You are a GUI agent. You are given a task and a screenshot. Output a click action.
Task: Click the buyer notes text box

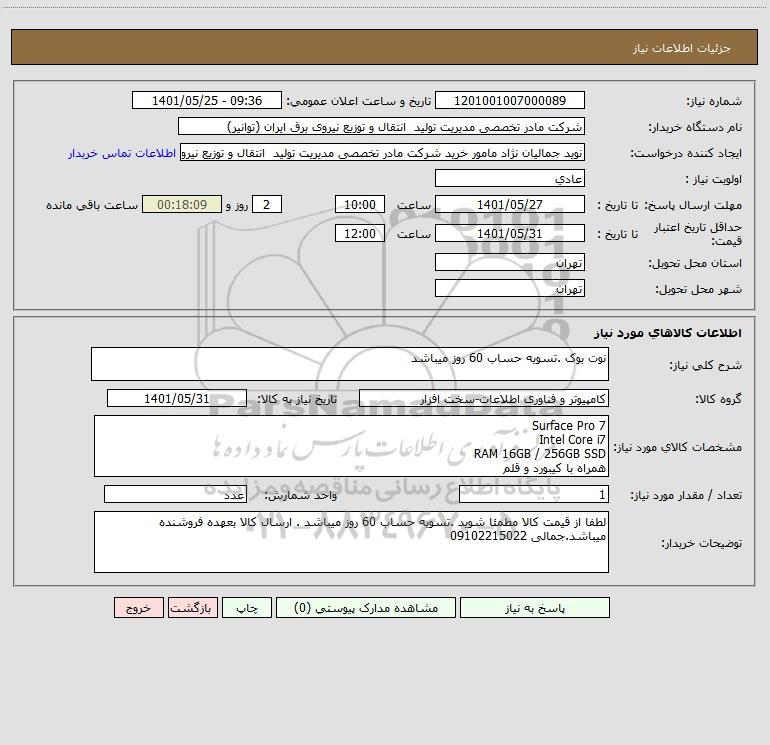351,542
